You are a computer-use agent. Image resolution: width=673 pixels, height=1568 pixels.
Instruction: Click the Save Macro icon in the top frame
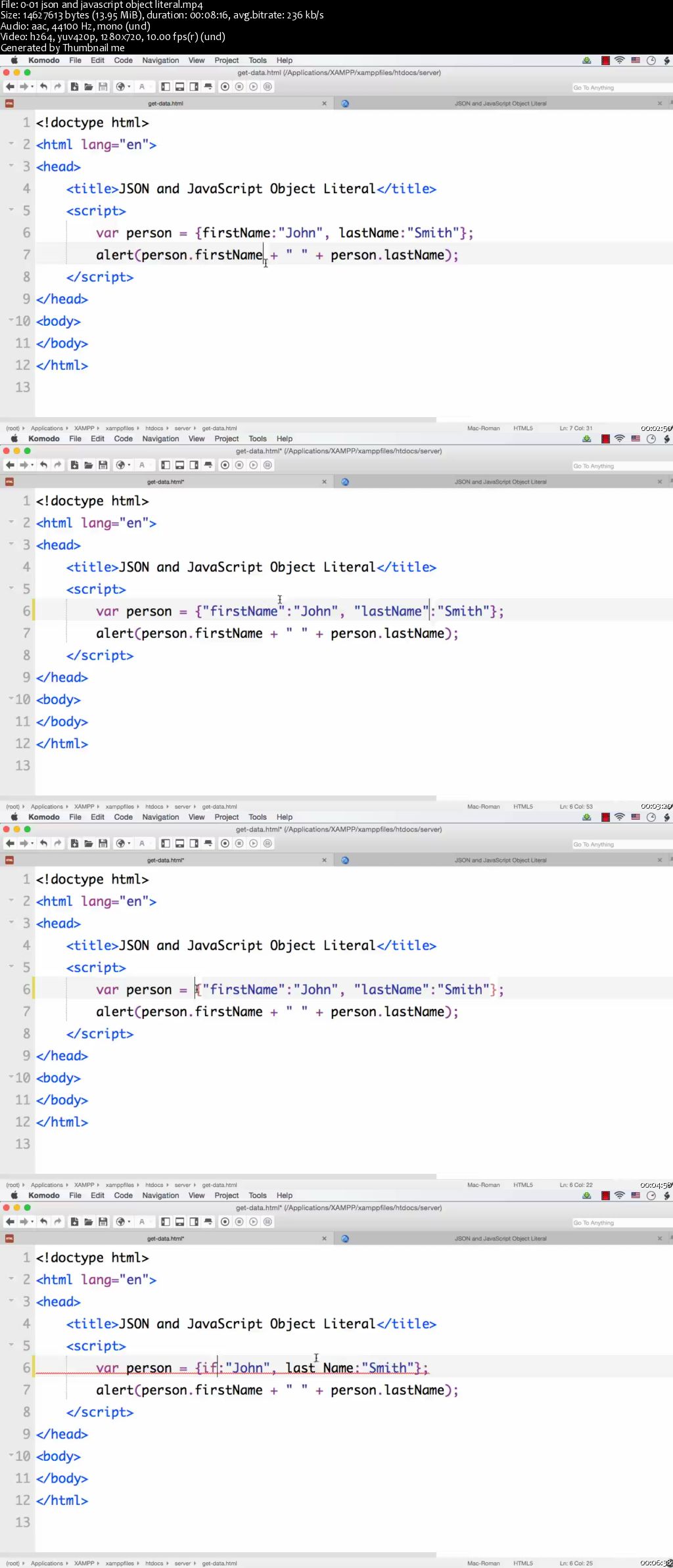click(267, 87)
